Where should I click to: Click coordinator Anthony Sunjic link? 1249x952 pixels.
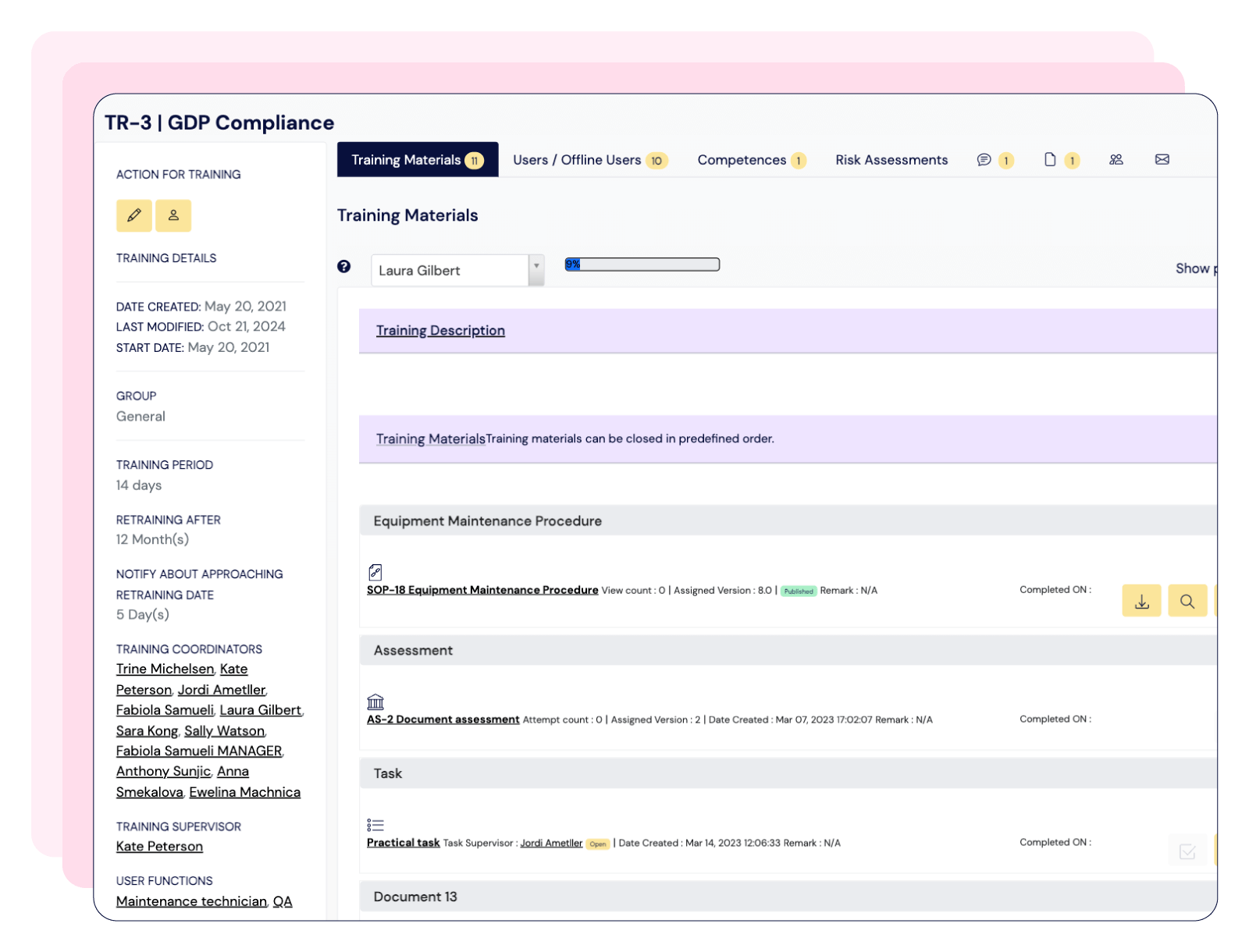click(163, 772)
